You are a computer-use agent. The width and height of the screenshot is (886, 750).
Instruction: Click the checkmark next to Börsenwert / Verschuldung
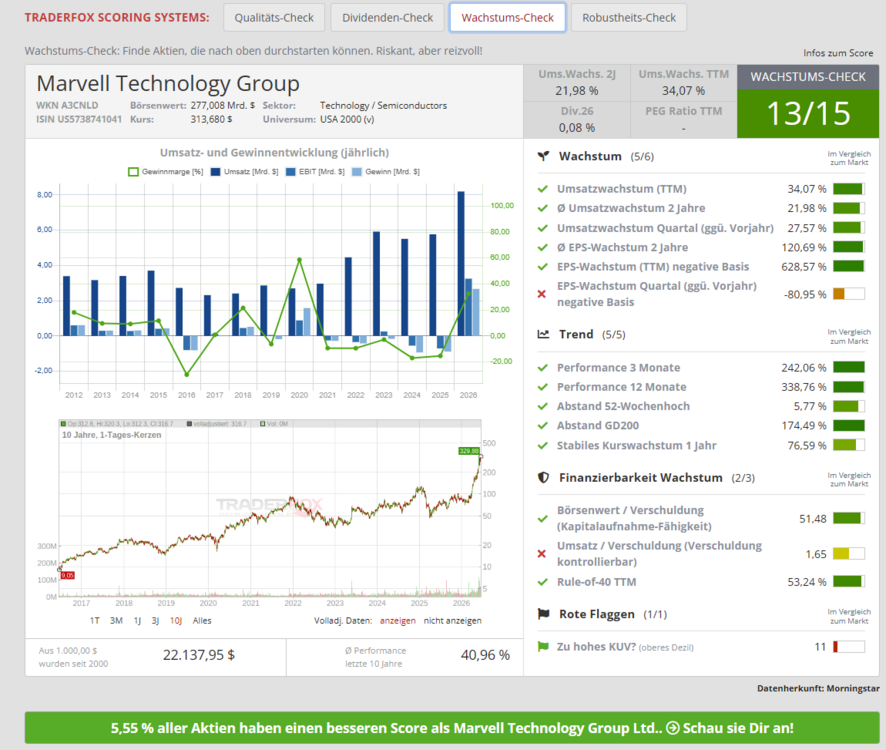542,518
